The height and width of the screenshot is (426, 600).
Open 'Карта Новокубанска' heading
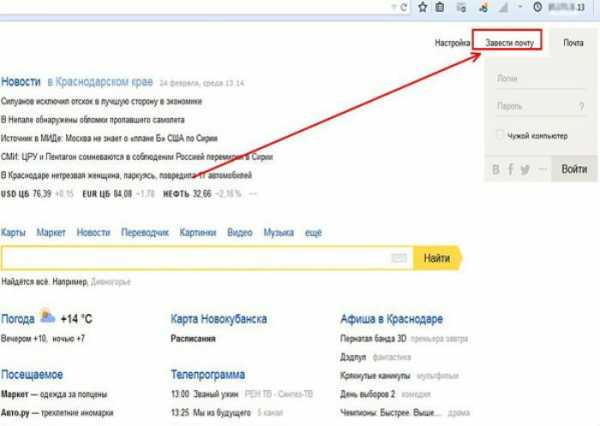coord(218,319)
